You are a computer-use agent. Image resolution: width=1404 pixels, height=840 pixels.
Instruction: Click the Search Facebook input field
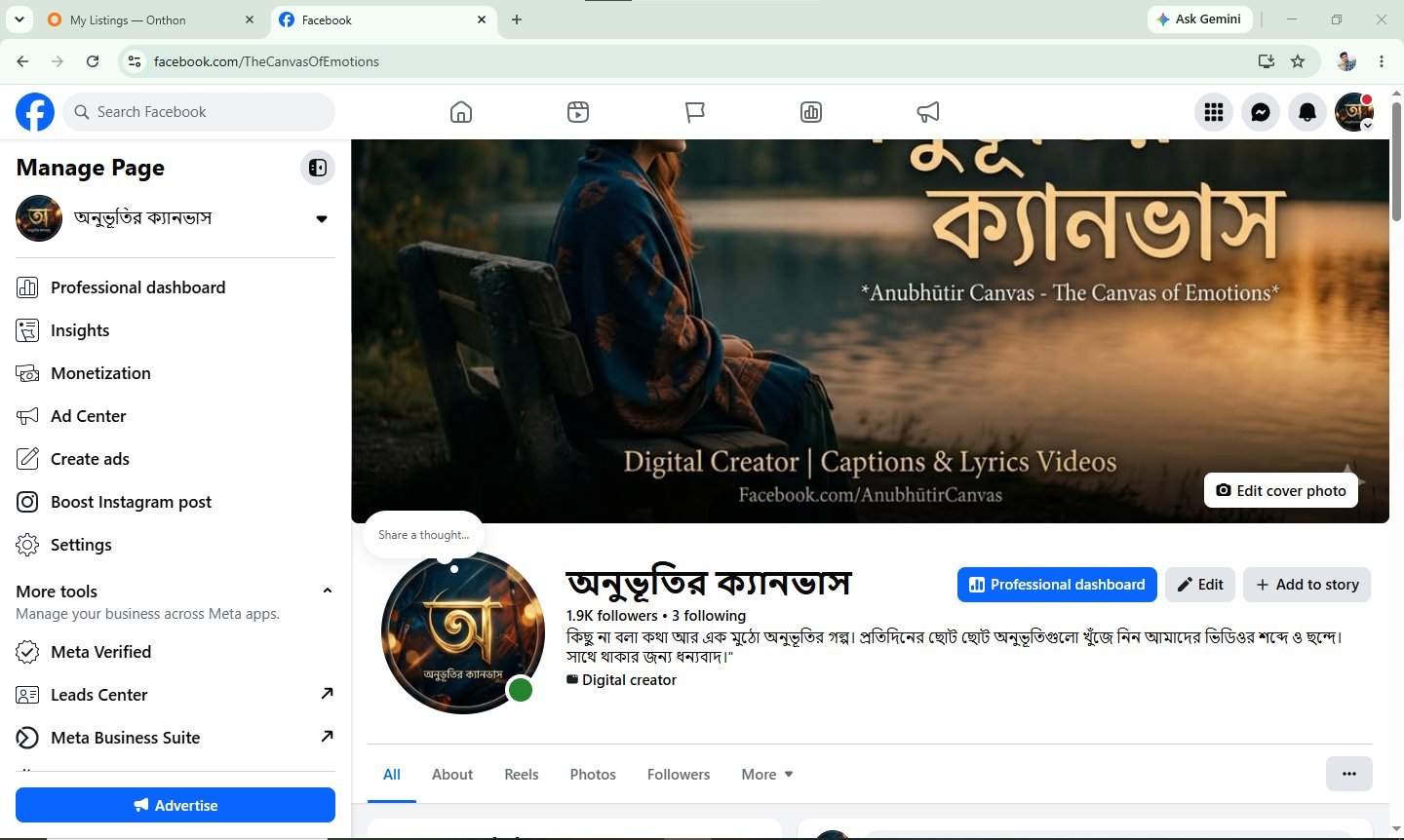coord(199,112)
